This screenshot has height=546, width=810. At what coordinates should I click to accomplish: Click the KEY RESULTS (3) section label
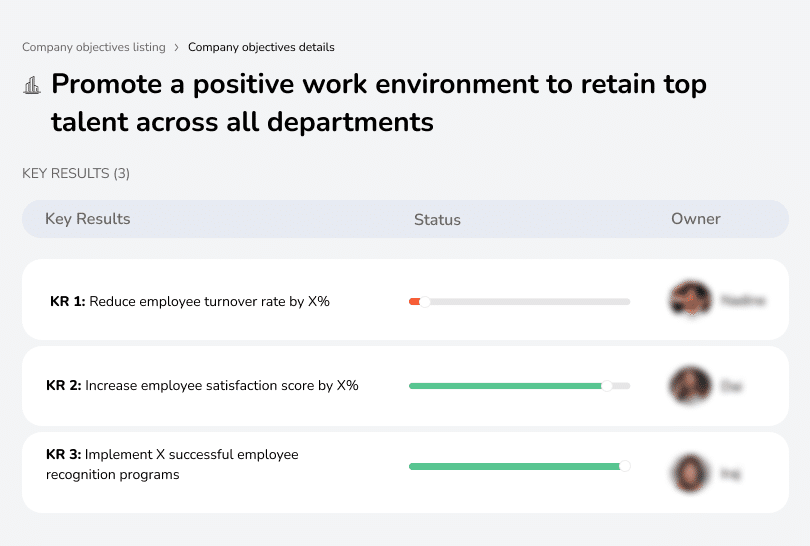76,173
